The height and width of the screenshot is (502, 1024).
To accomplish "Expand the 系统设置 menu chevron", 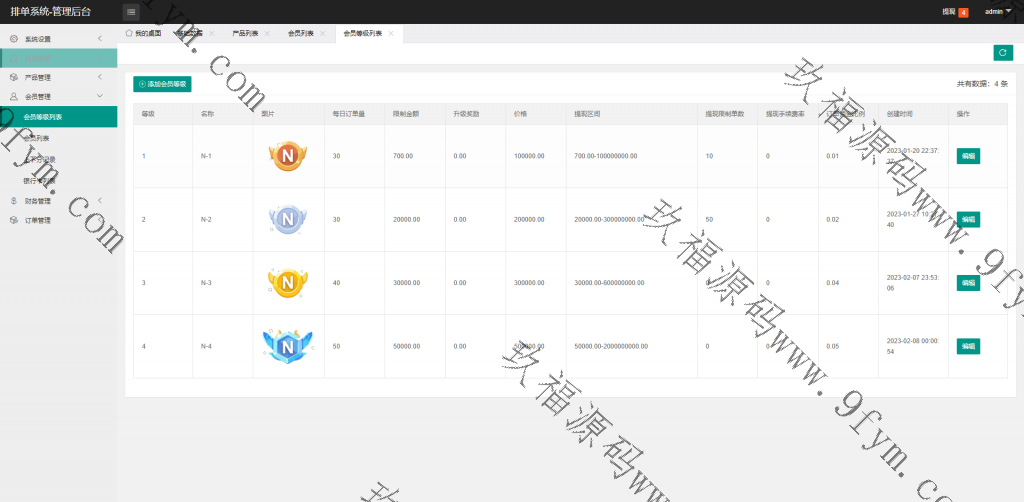I will point(100,38).
